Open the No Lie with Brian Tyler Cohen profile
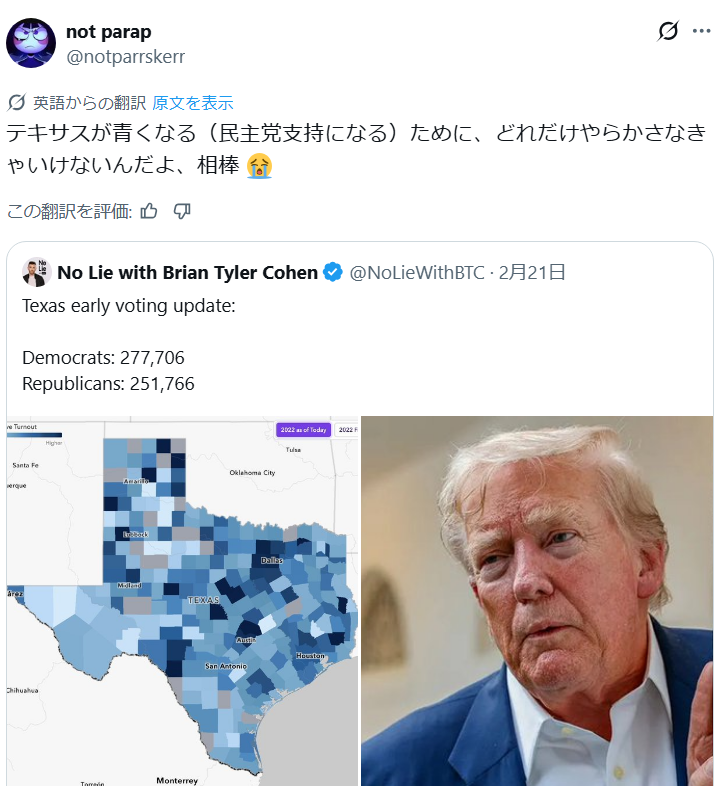The height and width of the screenshot is (786, 725). tap(188, 273)
